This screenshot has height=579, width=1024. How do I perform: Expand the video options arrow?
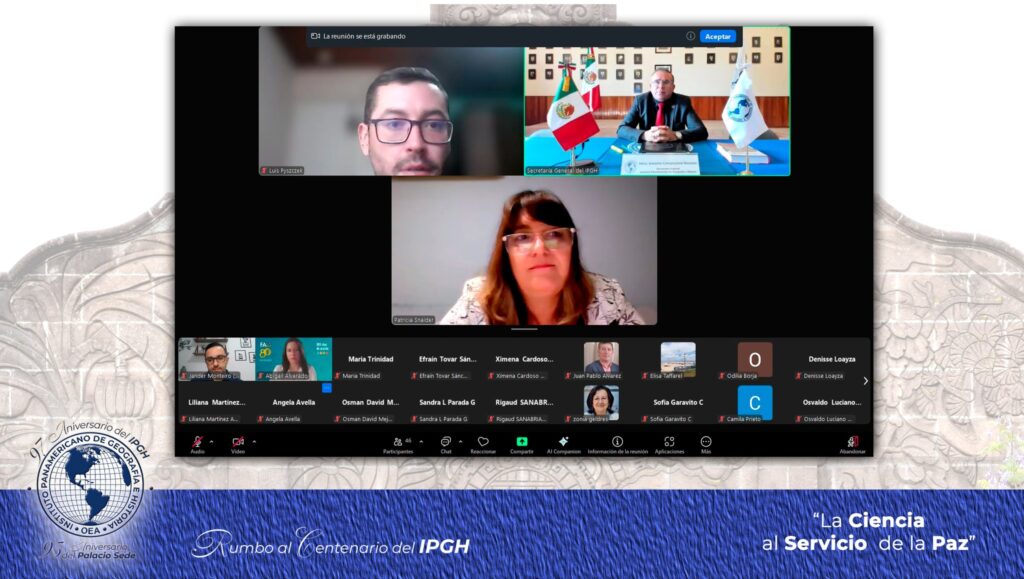253,441
